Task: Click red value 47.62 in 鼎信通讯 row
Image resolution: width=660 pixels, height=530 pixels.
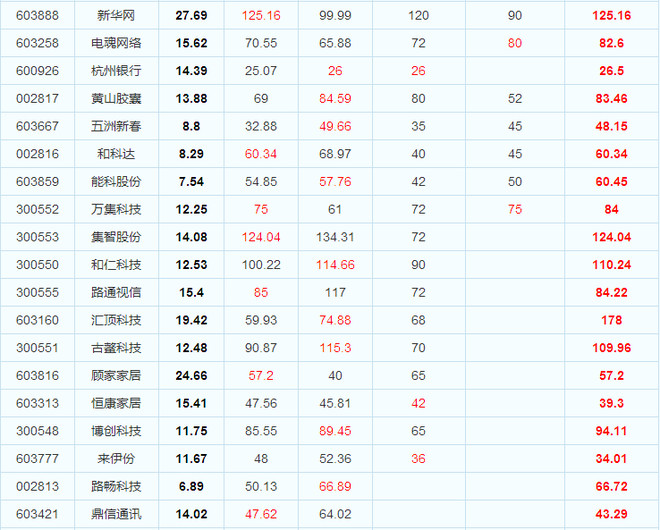Action: (261, 514)
